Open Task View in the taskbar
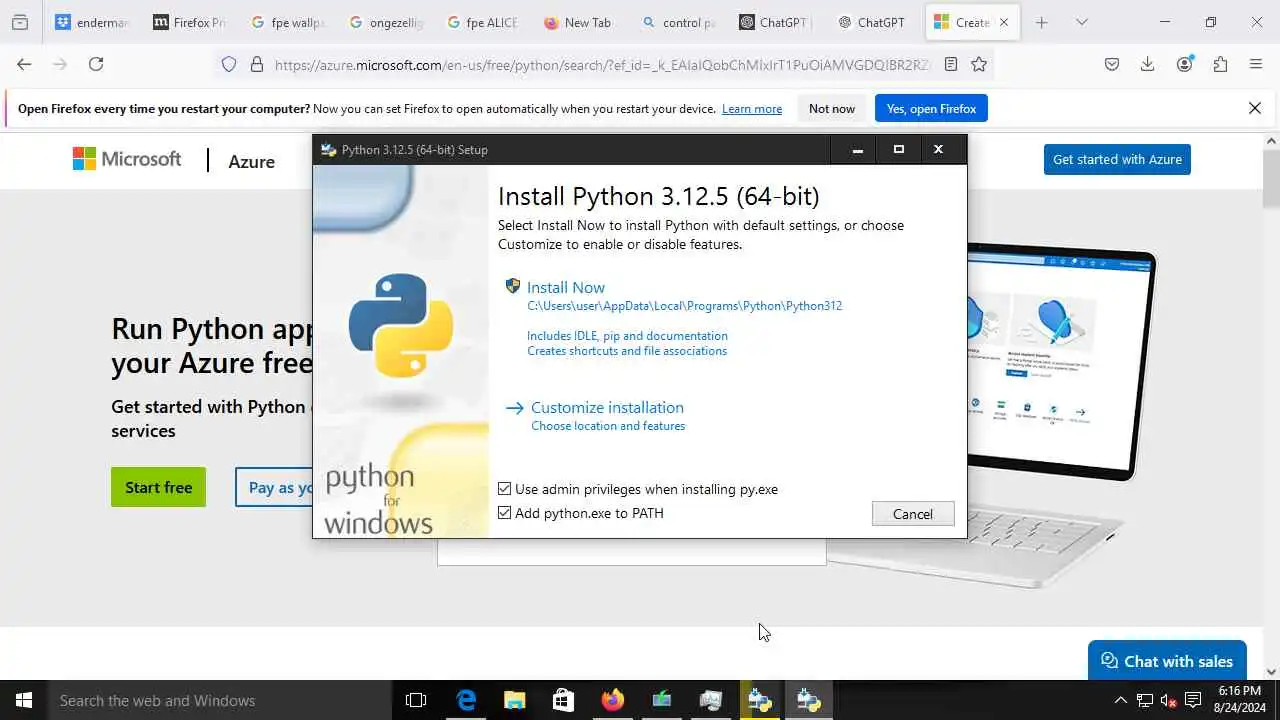Image resolution: width=1280 pixels, height=720 pixels. [416, 700]
